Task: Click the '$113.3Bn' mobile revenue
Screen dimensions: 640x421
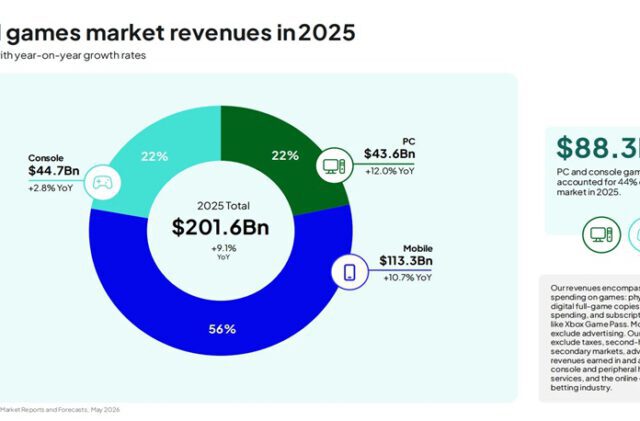Action: tap(406, 261)
